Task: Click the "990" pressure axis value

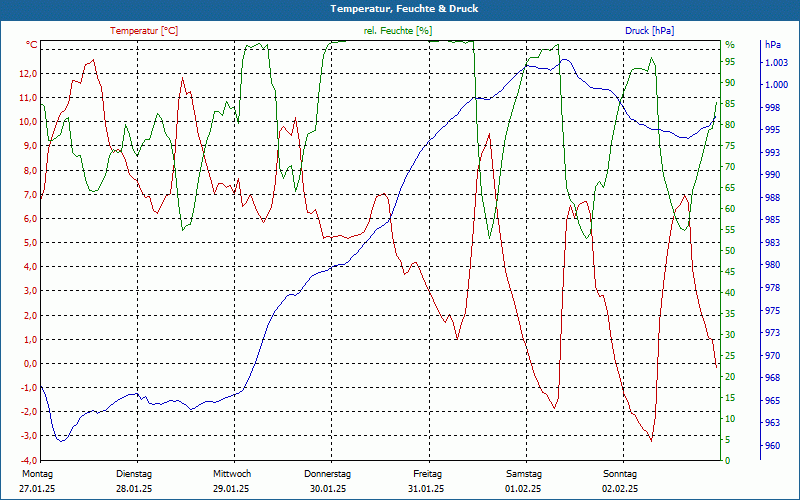Action: click(772, 174)
